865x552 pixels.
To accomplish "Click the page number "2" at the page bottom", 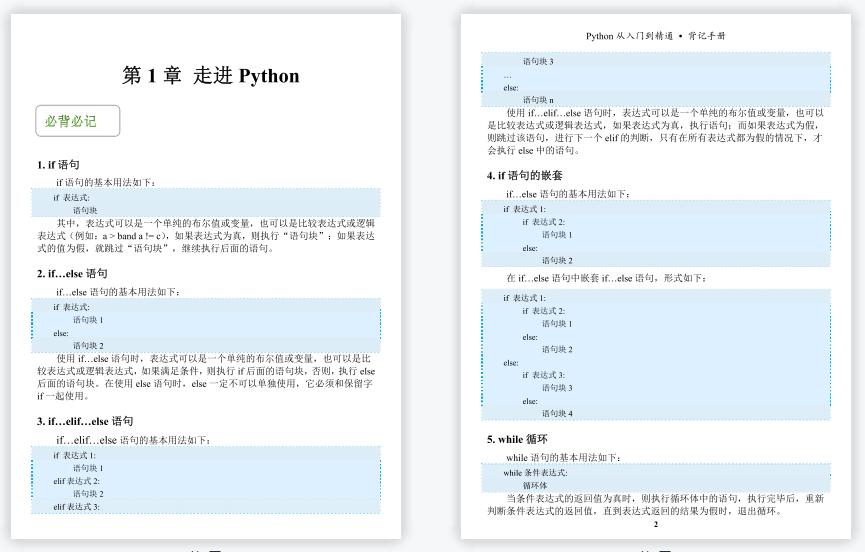I will coord(656,524).
